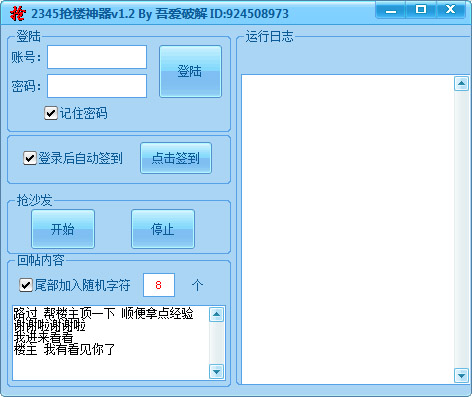Click the 账号 account input field
Screen dimensions: 472x397
pos(97,57)
